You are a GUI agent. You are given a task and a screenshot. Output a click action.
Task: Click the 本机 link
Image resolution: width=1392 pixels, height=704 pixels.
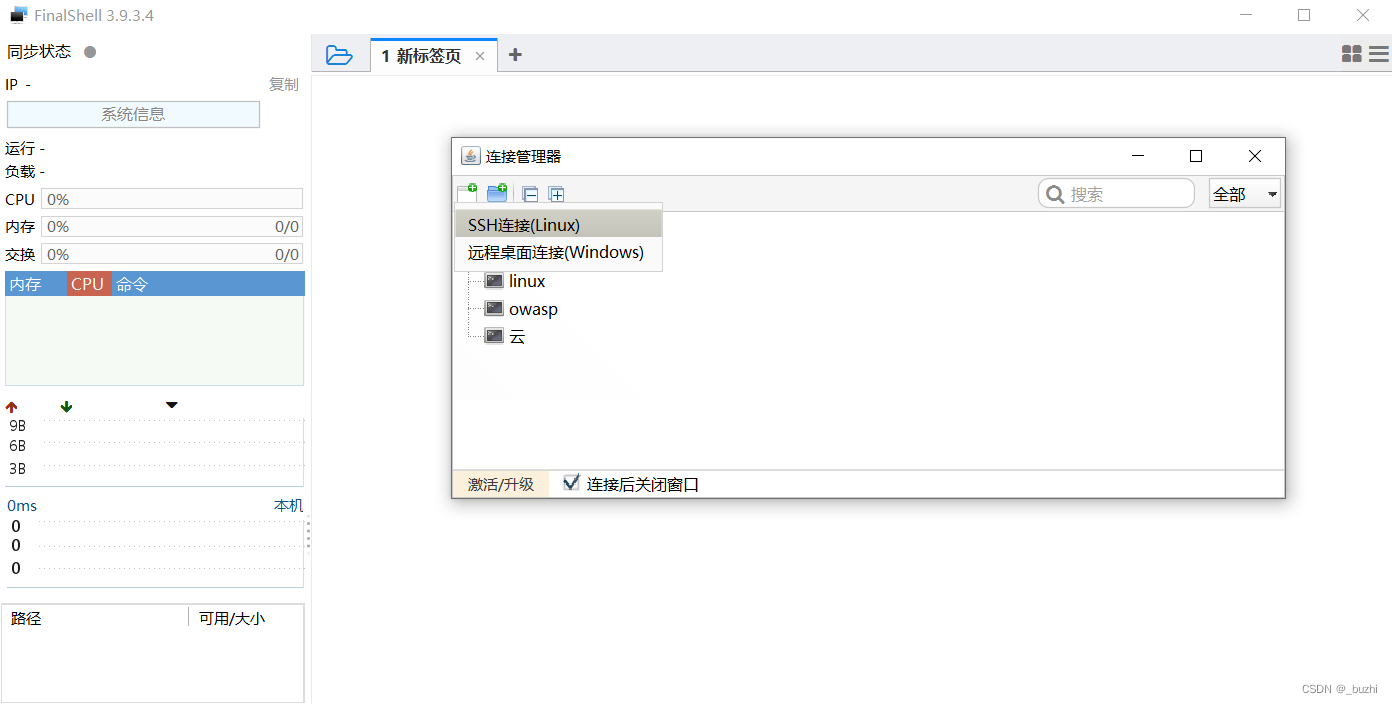pos(288,506)
